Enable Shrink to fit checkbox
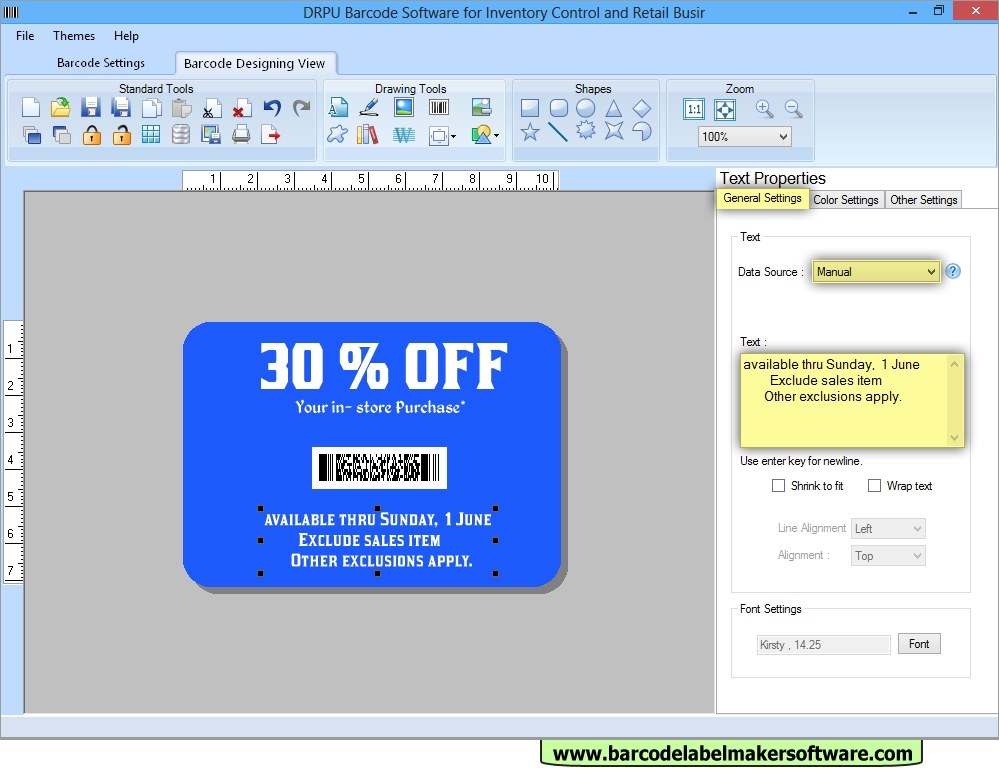 pyautogui.click(x=778, y=486)
